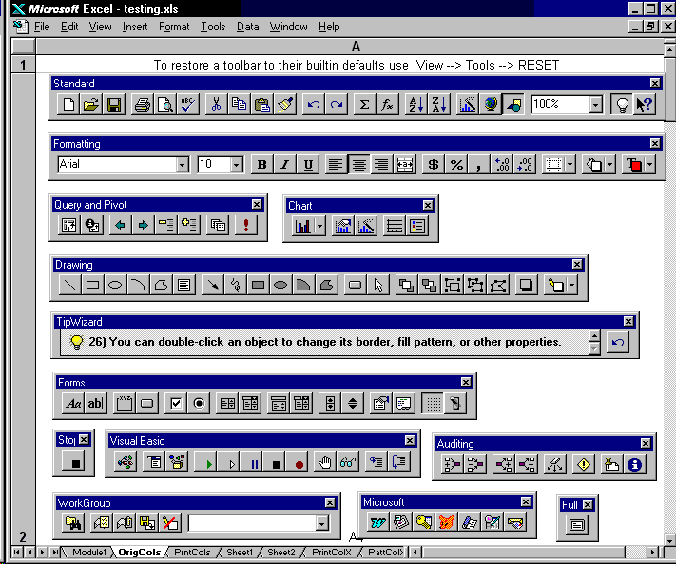Screen dimensions: 676x564
Task: Switch to the Sheet1 tab
Action: point(240,552)
